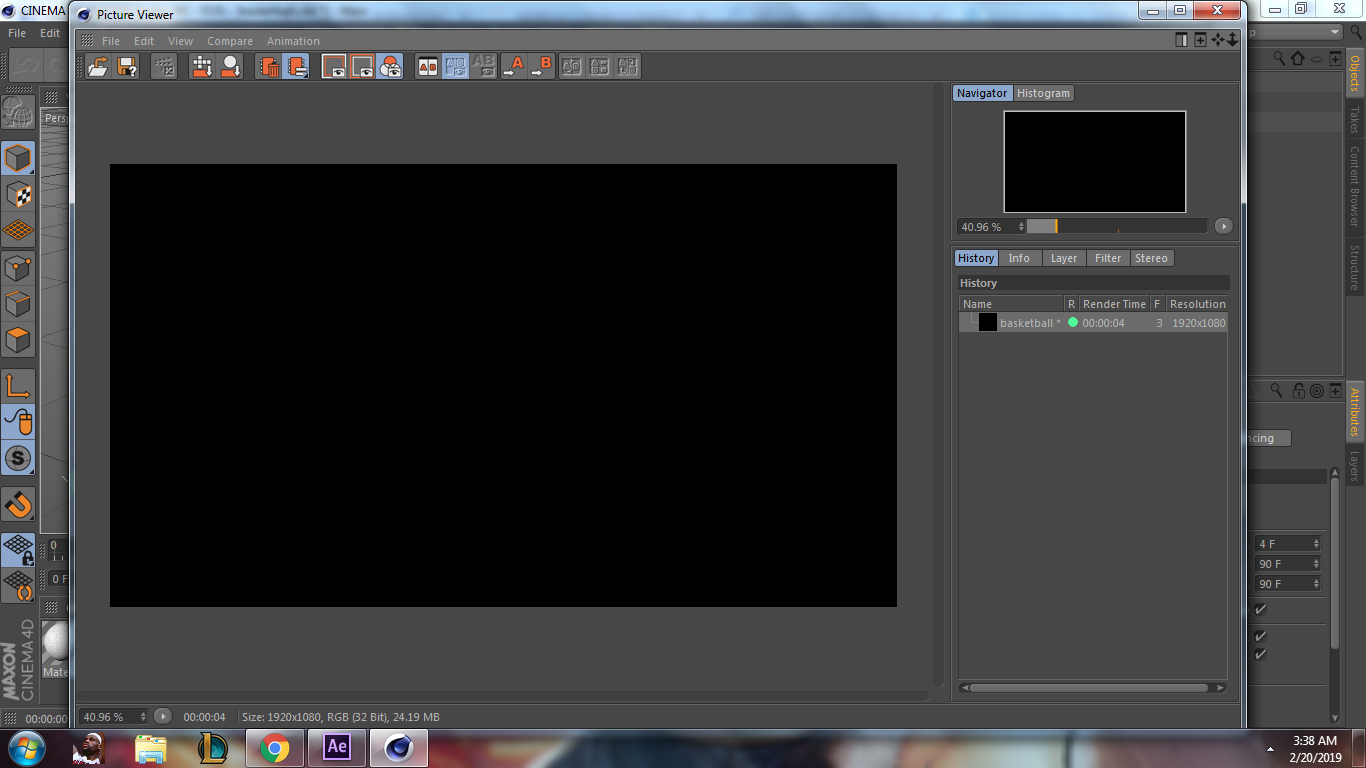The height and width of the screenshot is (768, 1366).
Task: Switch to the Histogram tab
Action: pyautogui.click(x=1043, y=92)
